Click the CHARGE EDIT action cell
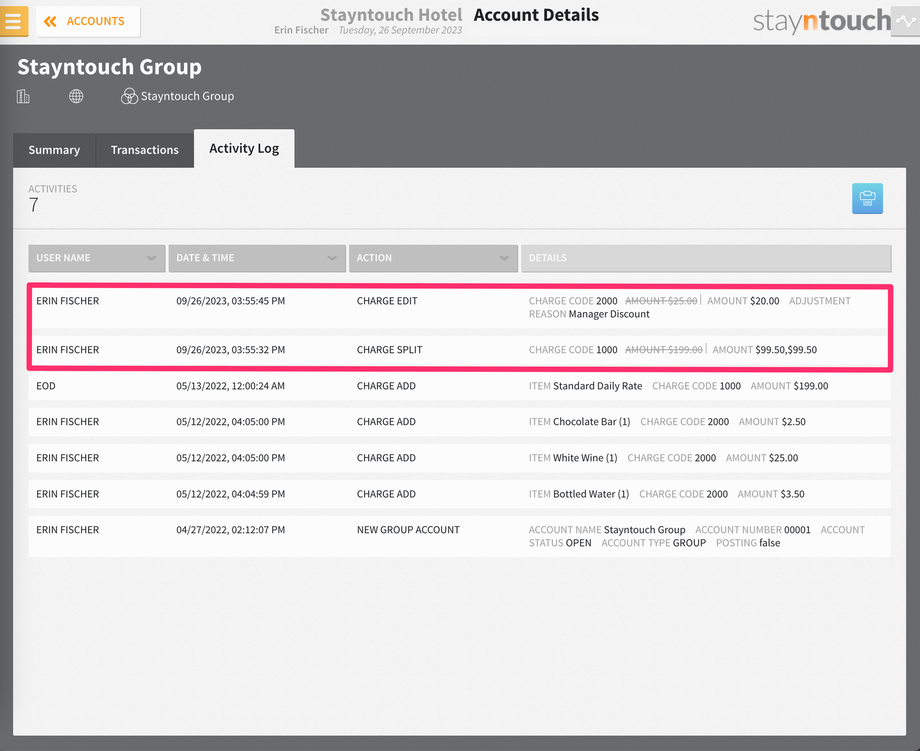This screenshot has height=751, width=920. pyautogui.click(x=387, y=301)
